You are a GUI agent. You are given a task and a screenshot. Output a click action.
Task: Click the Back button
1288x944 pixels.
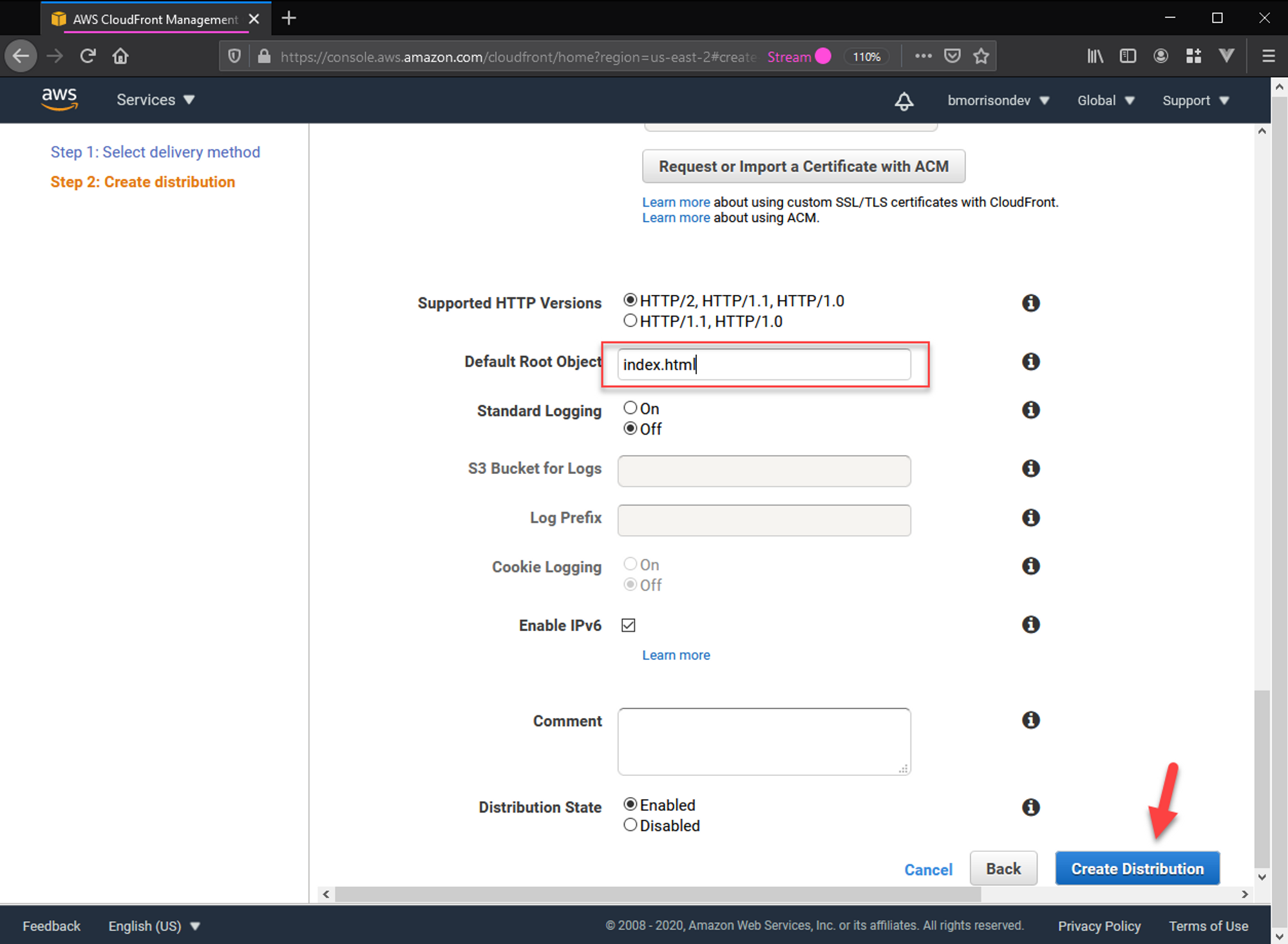pos(1003,869)
